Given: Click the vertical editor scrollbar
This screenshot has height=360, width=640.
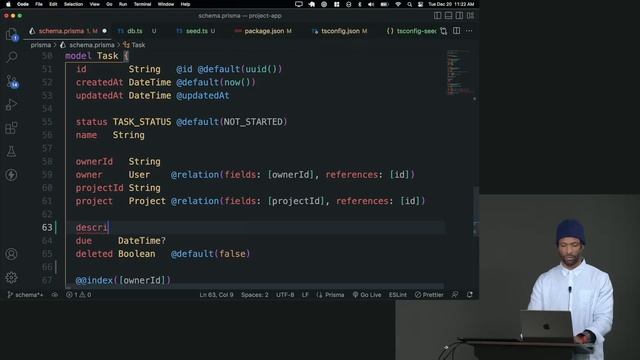Looking at the screenshot, I should pyautogui.click(x=476, y=211).
